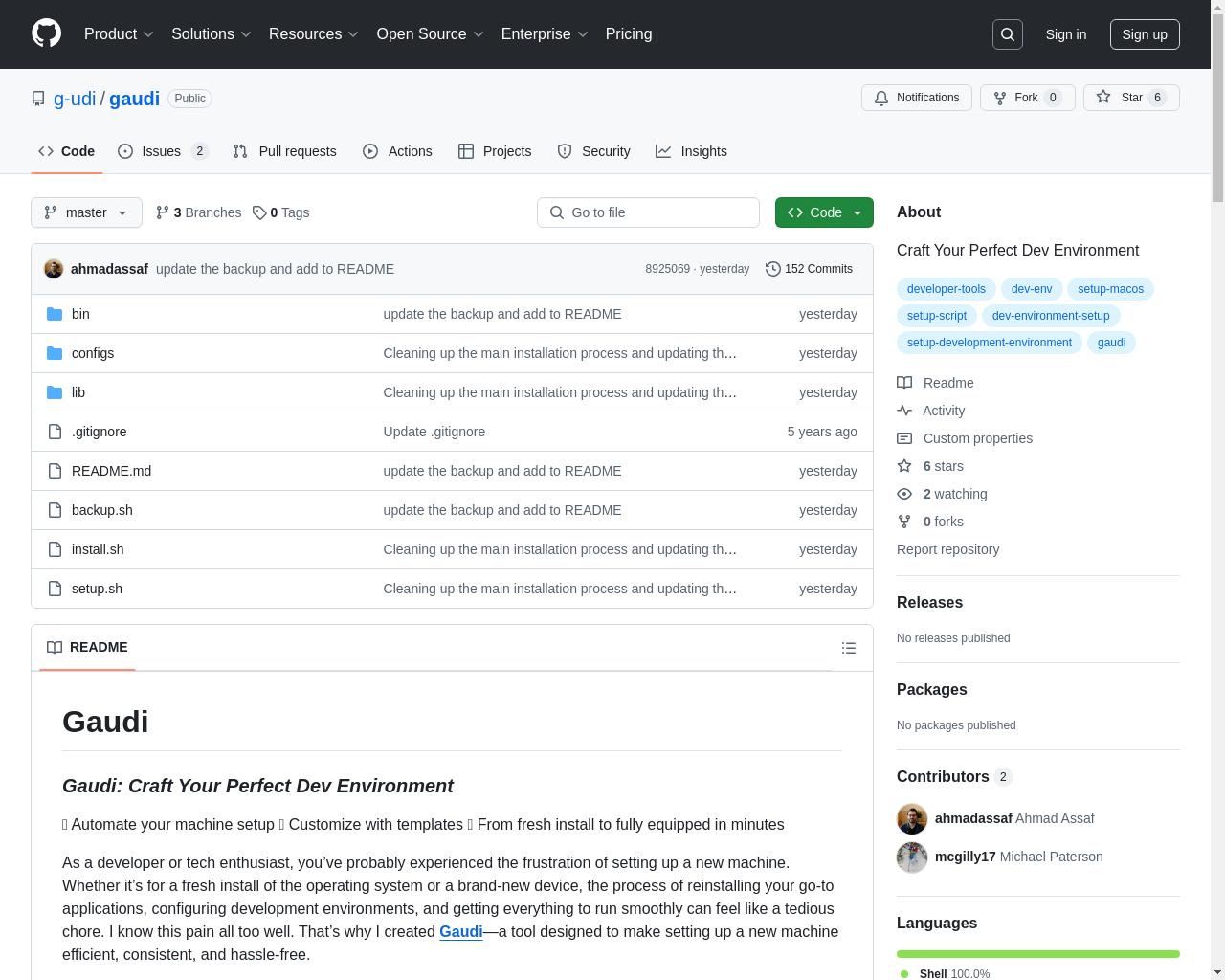Open the g-udi owner link
The width and height of the screenshot is (1225, 980).
coord(75,99)
